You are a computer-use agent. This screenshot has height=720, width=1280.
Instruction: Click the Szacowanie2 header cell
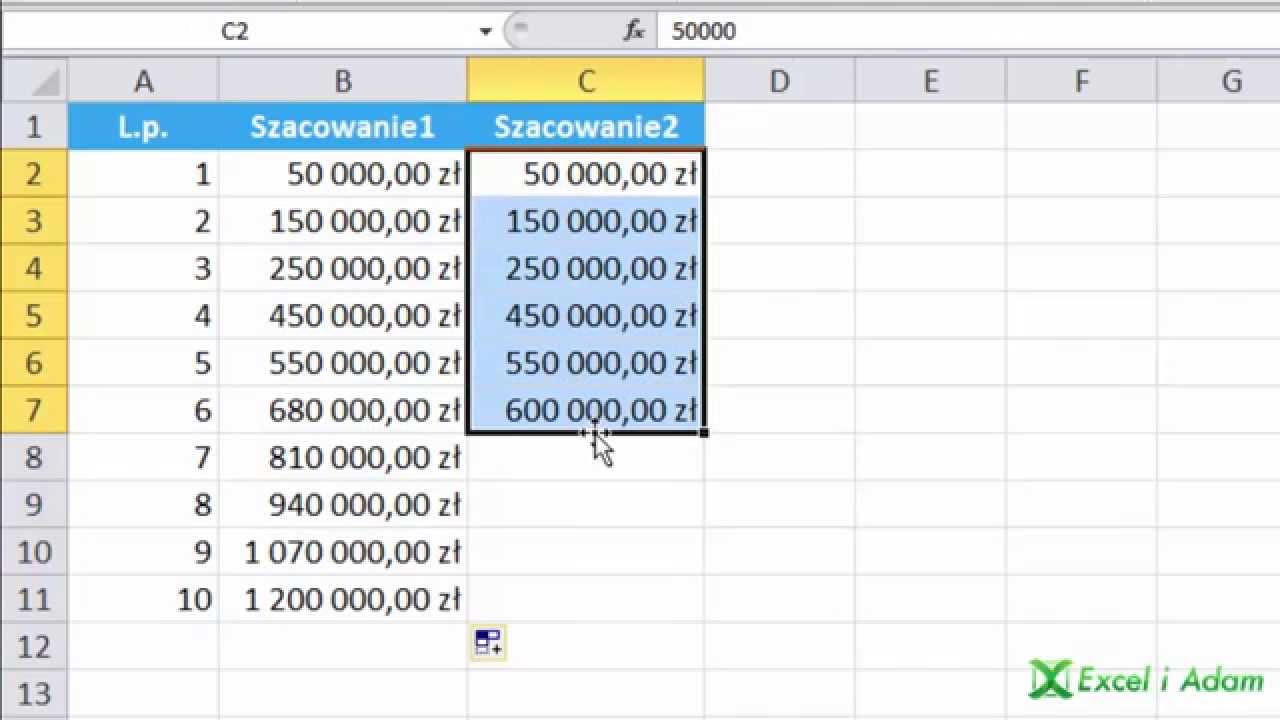tap(586, 126)
